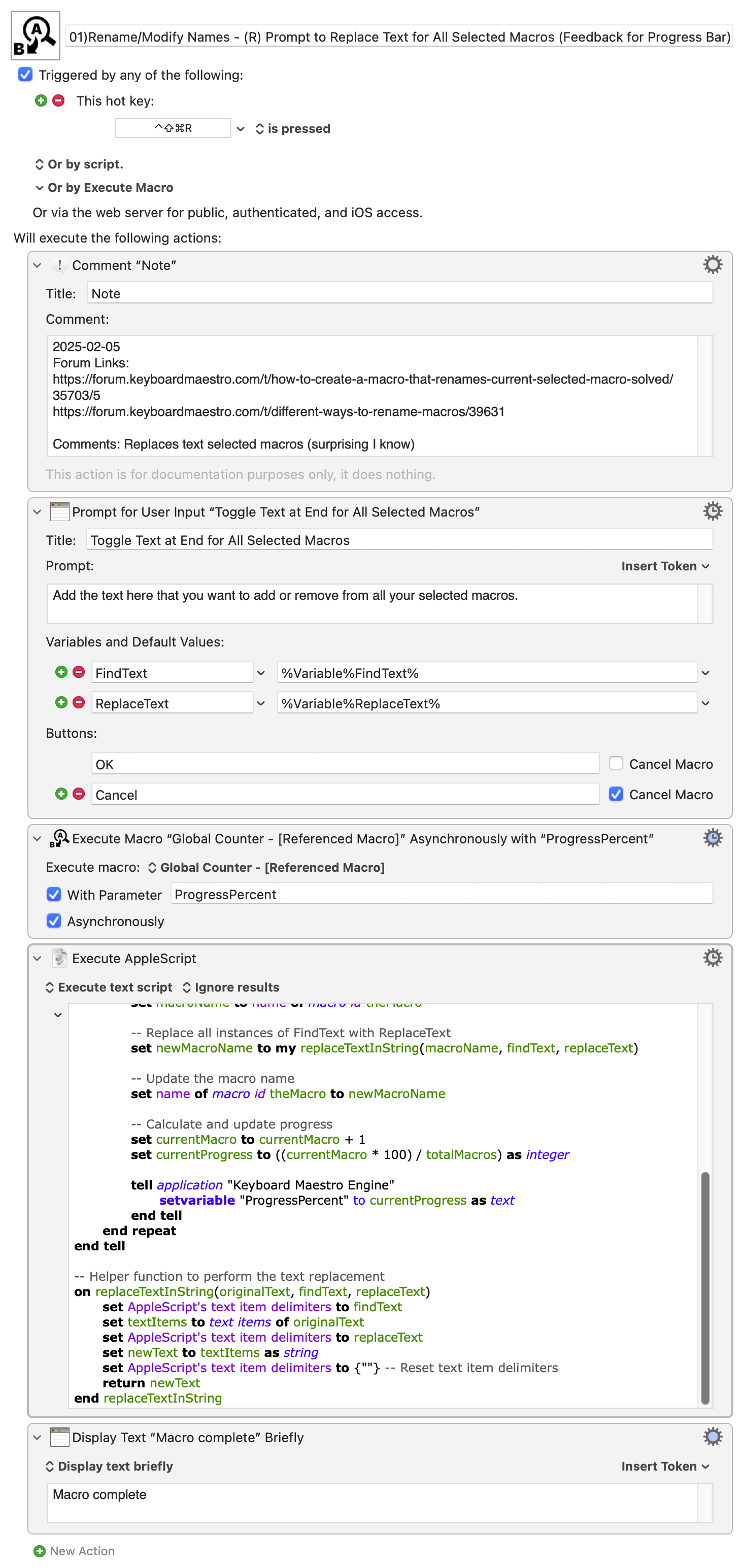744x1568 pixels.
Task: Open FindText default value token dropdown
Action: pos(705,672)
